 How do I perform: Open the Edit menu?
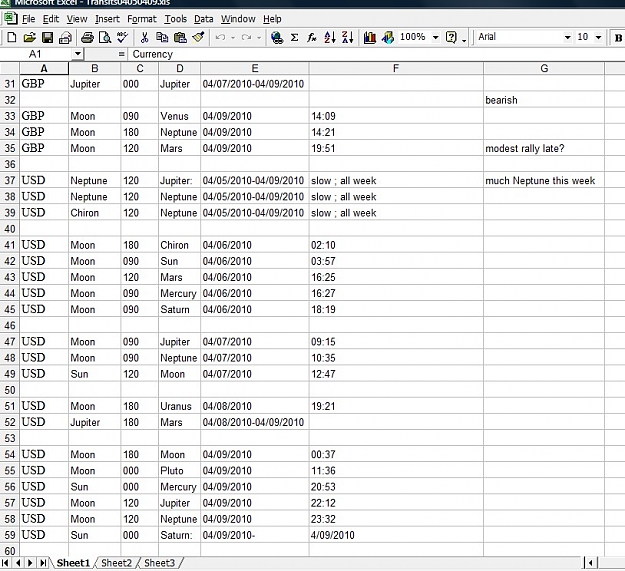[51, 19]
